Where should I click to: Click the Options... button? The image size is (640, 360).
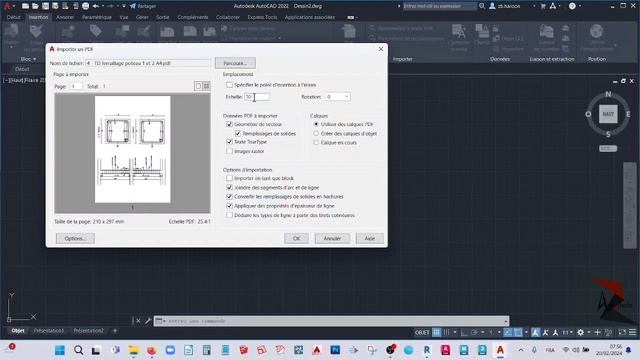point(75,238)
